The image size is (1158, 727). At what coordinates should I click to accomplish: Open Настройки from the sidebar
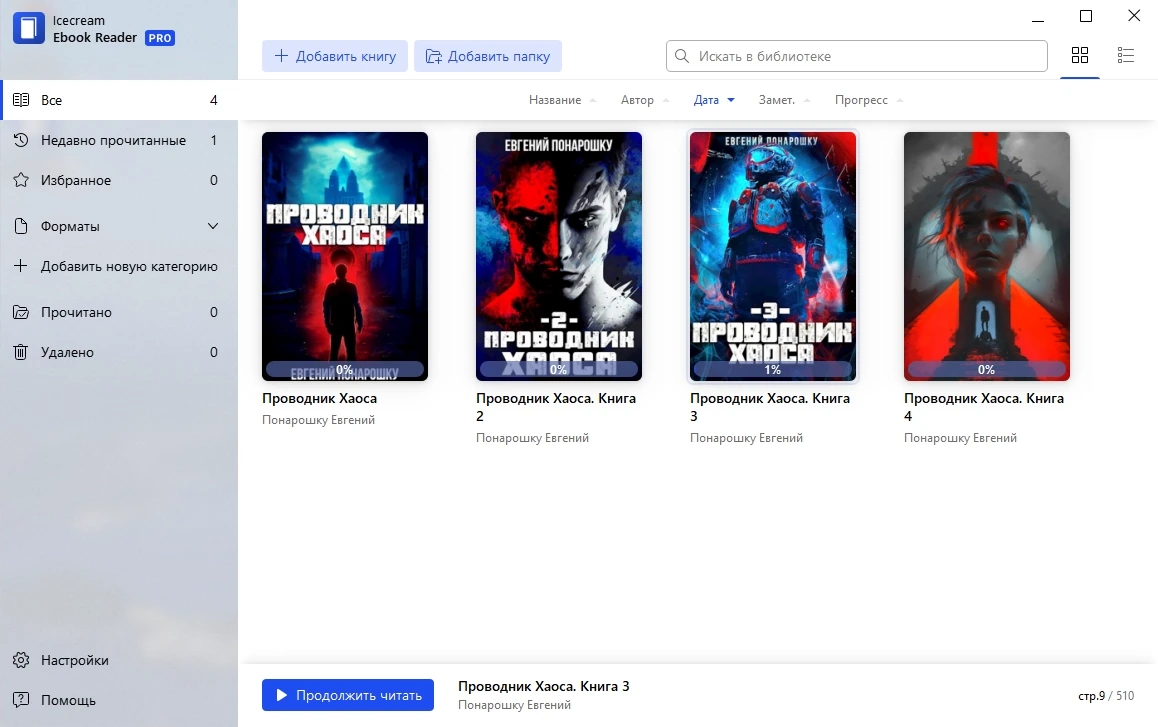[x=119, y=660]
